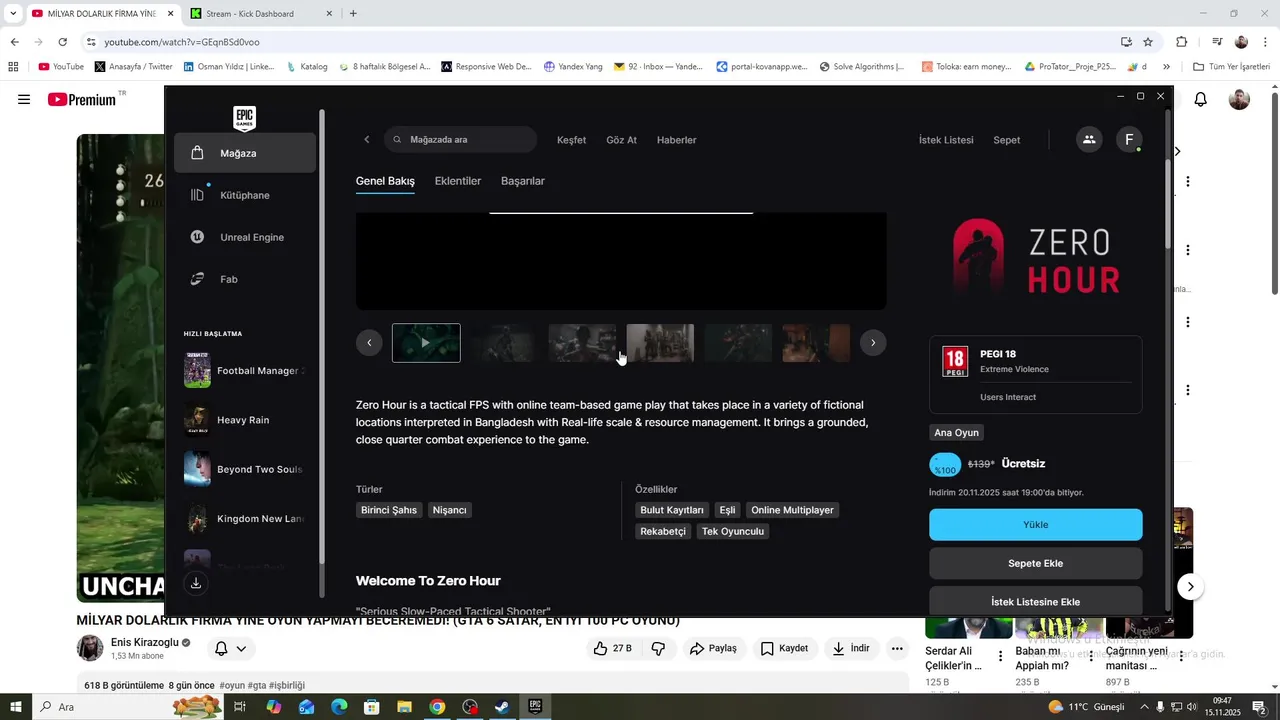Open Göz At in Epic store nav
Screen dimensions: 1280x720
[x=621, y=140]
